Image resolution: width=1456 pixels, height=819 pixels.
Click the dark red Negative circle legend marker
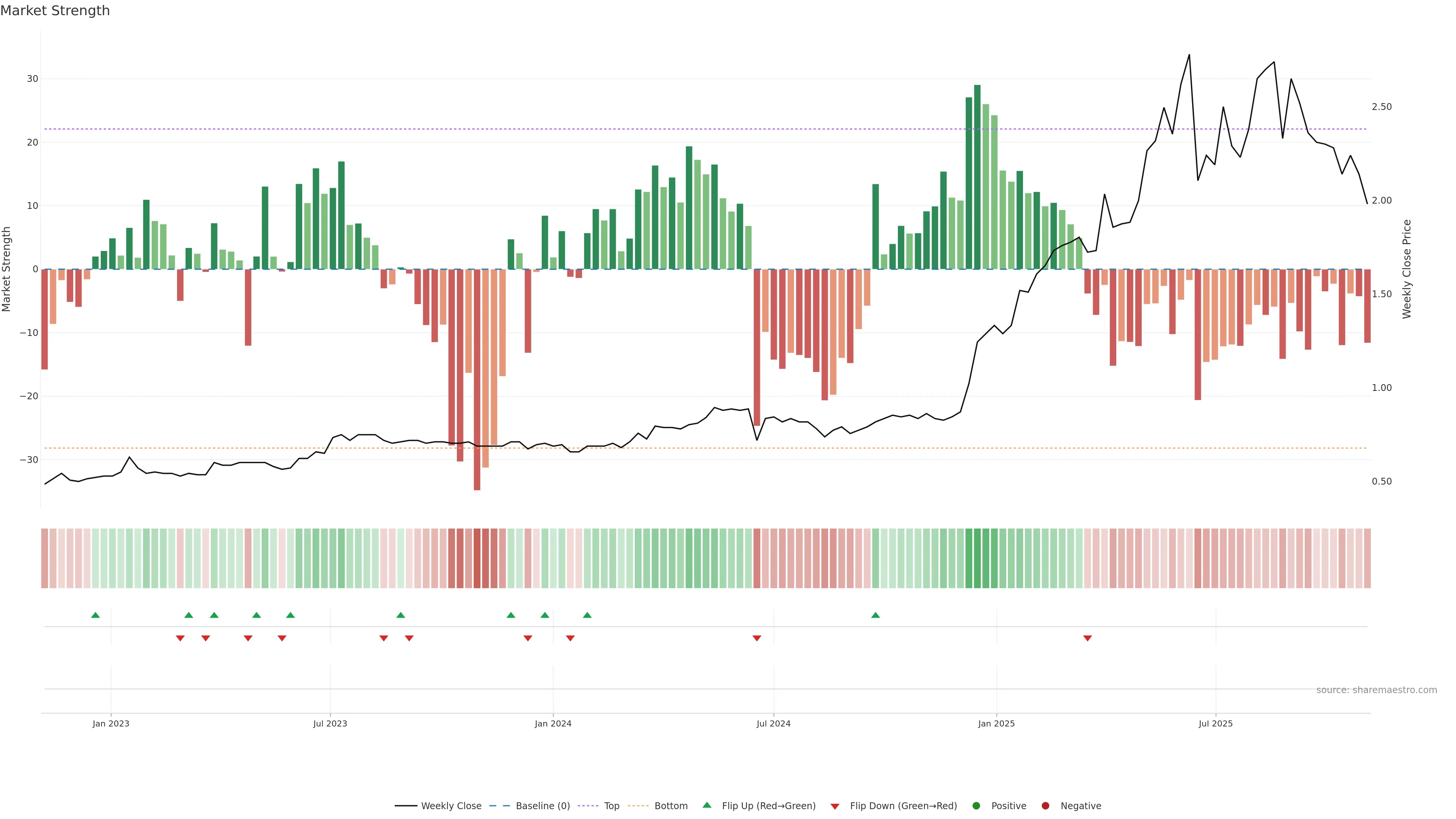coord(1045,806)
